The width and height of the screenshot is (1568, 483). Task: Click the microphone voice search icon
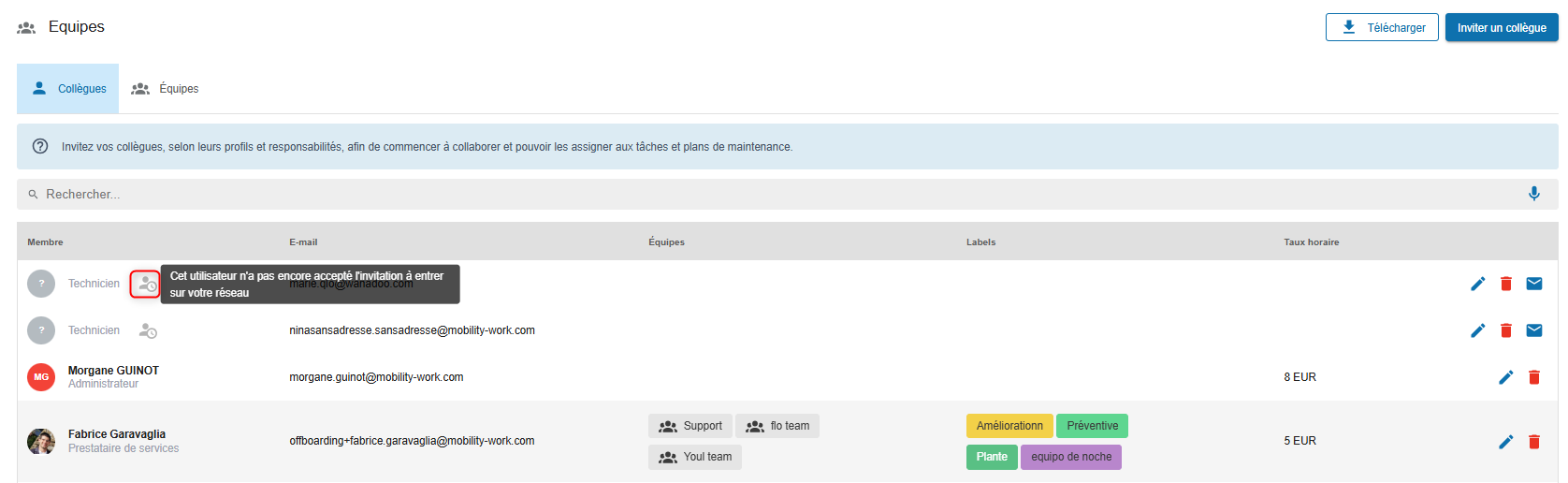[x=1533, y=194]
